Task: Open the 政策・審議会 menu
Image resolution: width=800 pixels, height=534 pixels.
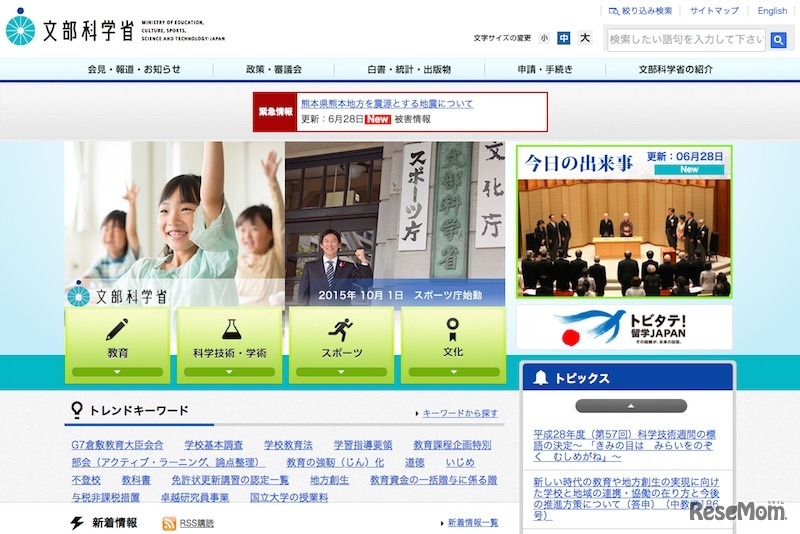Action: click(273, 69)
